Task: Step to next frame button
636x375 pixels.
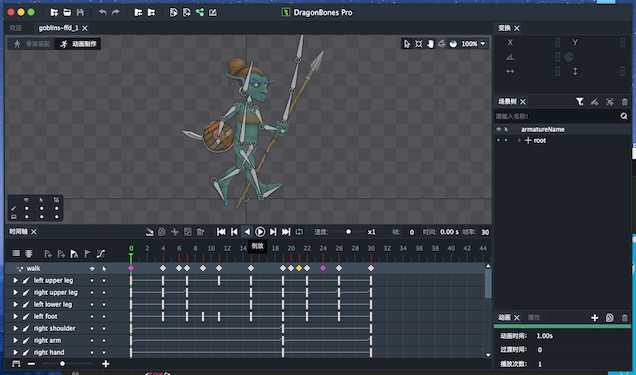Action: pyautogui.click(x=273, y=232)
